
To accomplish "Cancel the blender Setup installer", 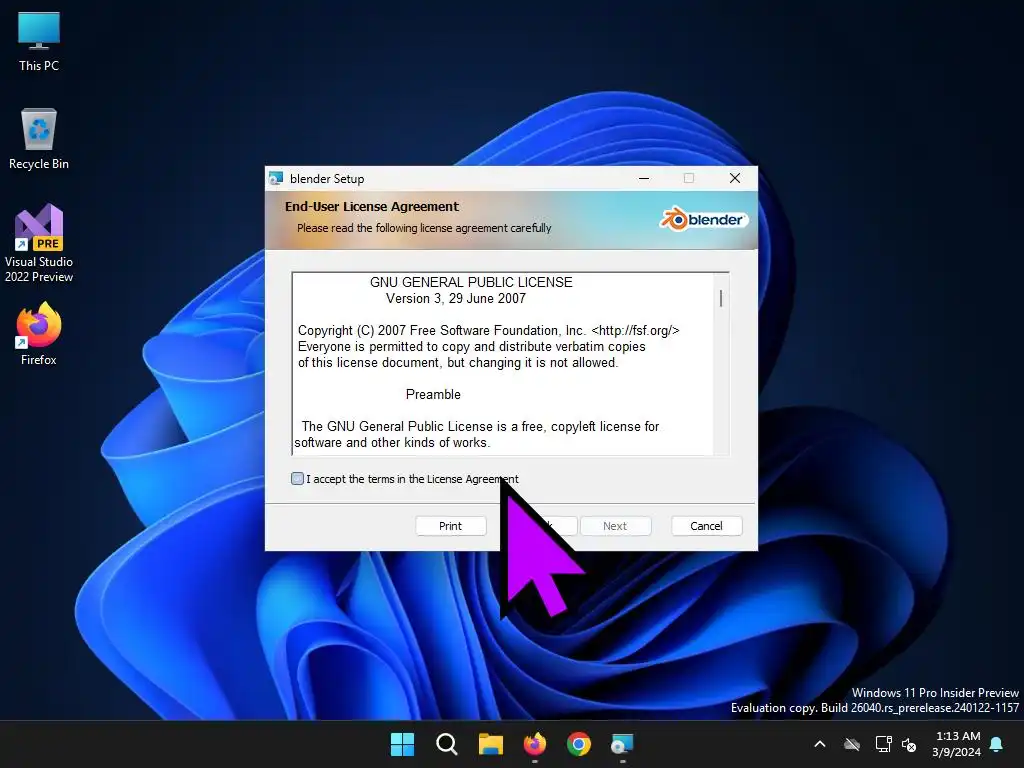I will pyautogui.click(x=707, y=526).
